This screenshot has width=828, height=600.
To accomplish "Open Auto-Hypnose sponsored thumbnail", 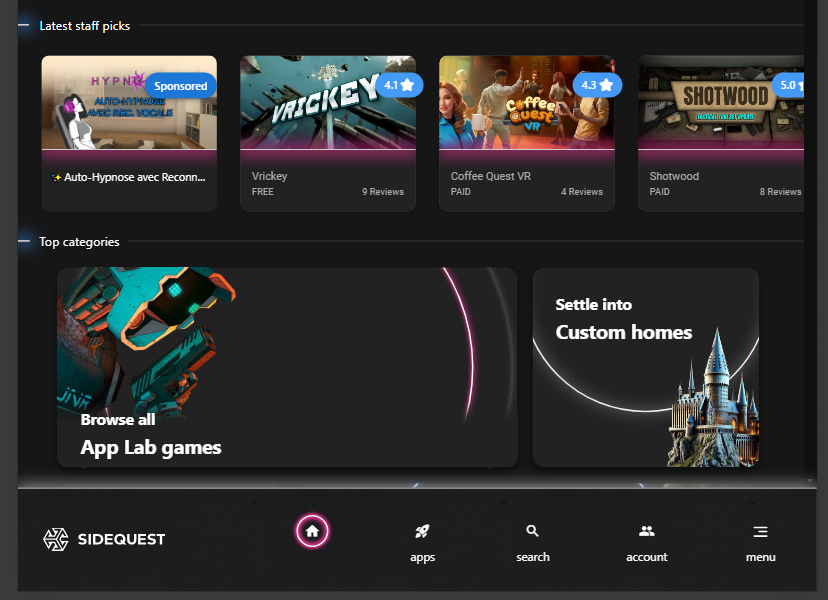I will [x=129, y=102].
